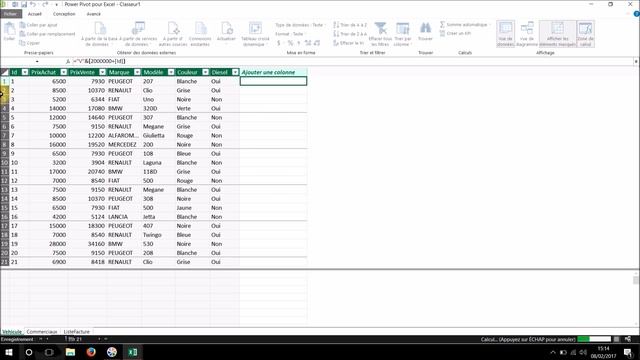The width and height of the screenshot is (640, 360).
Task: Switch to the Accueil tab
Action: click(x=35, y=14)
